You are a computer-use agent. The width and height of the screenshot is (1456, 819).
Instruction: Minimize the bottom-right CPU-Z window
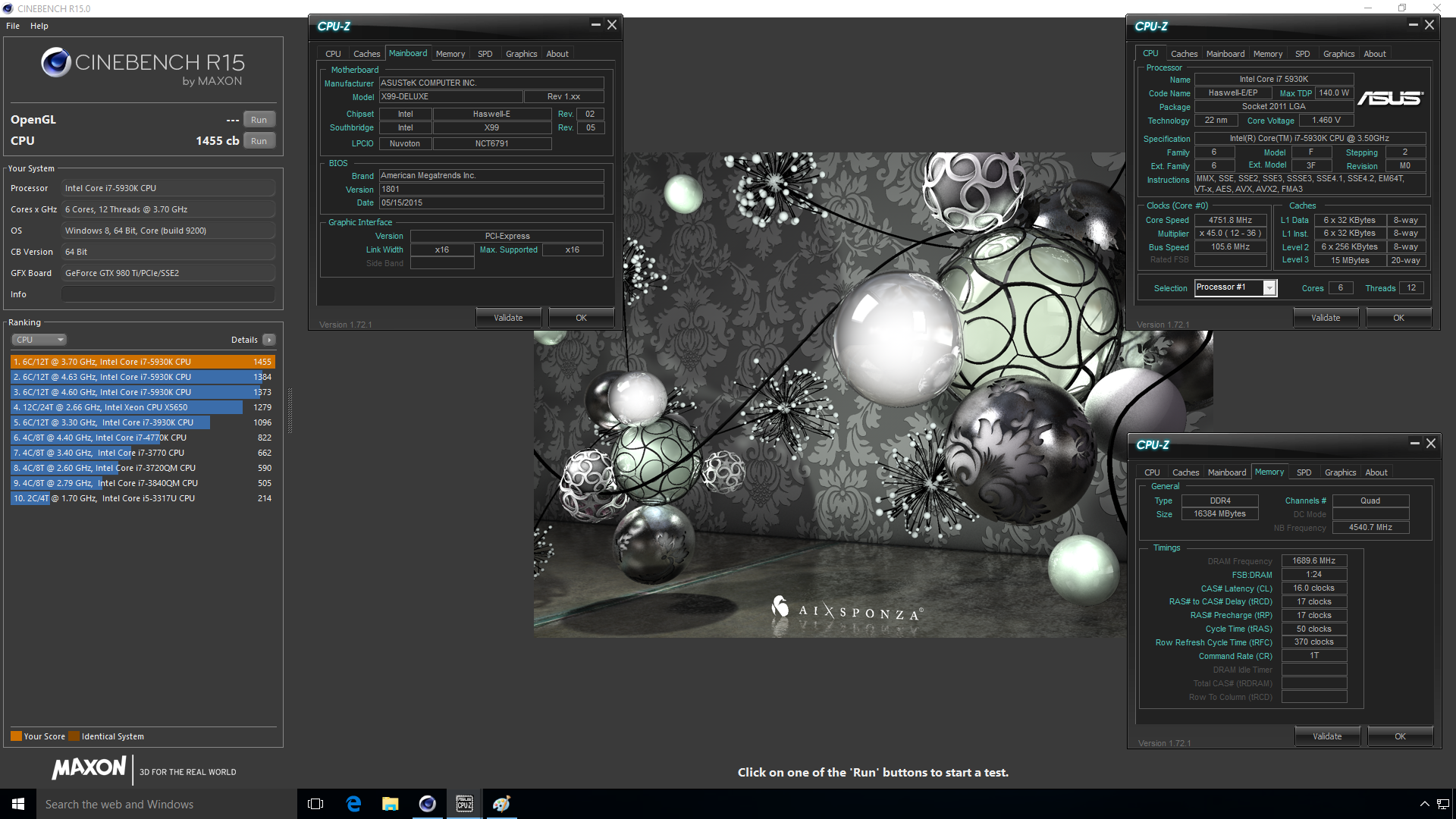click(1414, 444)
